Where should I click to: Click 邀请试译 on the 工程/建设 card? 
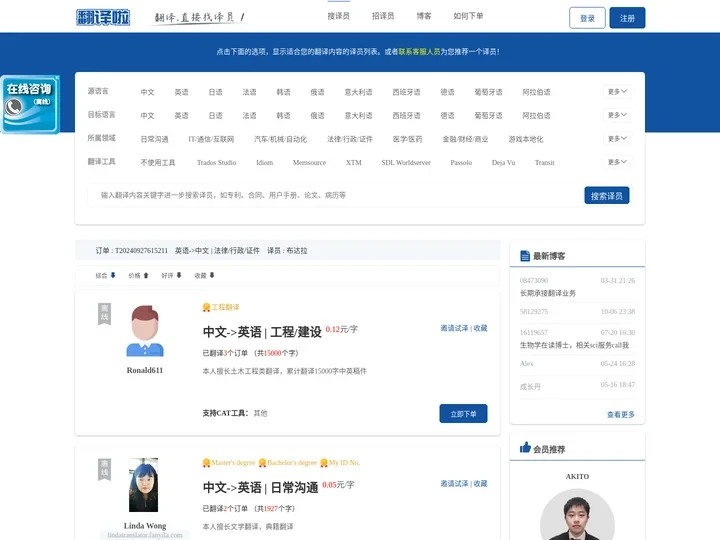(454, 328)
